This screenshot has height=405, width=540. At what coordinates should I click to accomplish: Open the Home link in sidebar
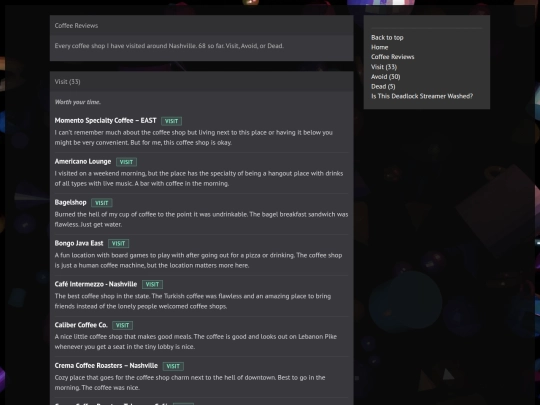point(380,47)
